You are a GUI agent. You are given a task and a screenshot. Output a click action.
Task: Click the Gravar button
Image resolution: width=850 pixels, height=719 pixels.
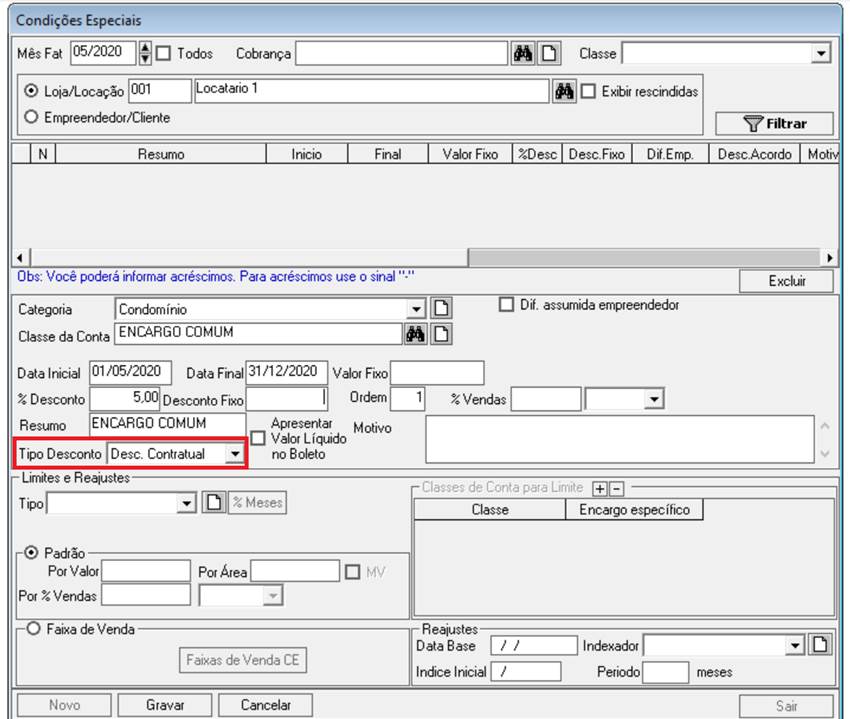click(x=165, y=705)
